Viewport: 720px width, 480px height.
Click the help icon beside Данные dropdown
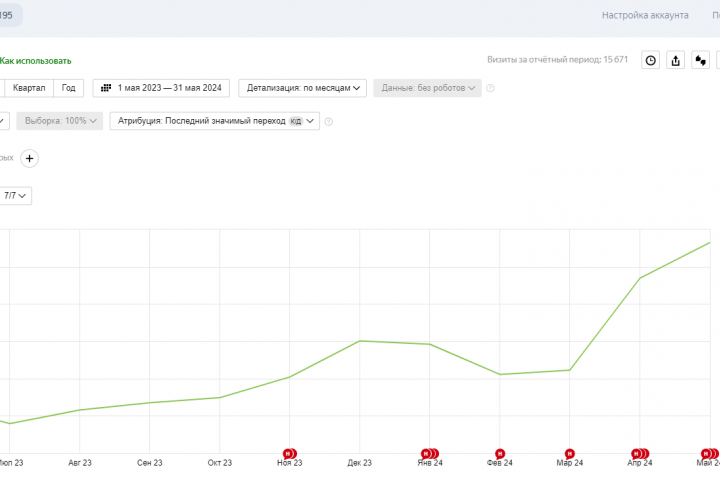tap(490, 88)
